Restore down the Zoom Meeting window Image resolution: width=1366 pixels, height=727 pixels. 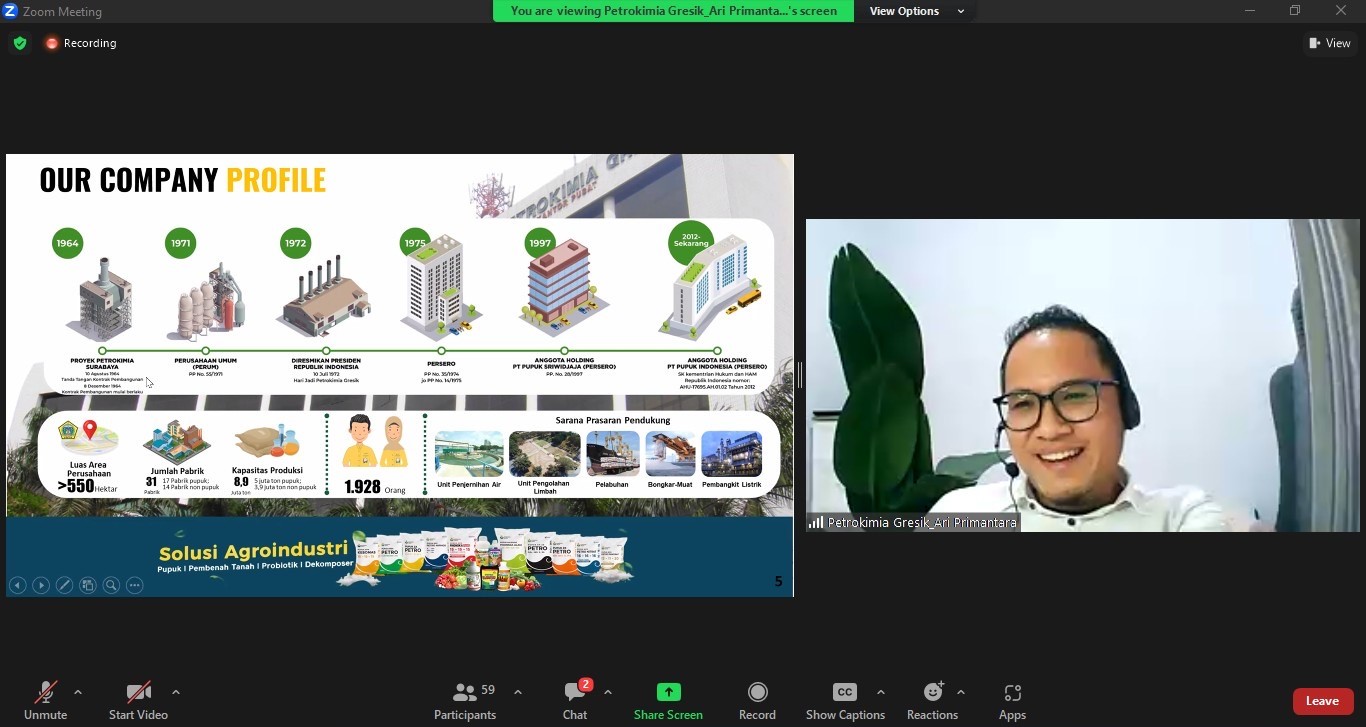(1296, 11)
